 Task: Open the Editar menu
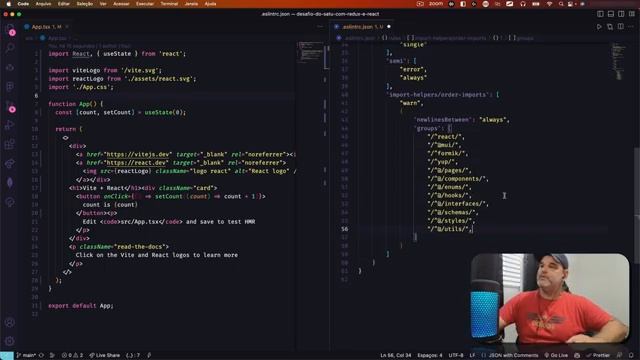64,4
